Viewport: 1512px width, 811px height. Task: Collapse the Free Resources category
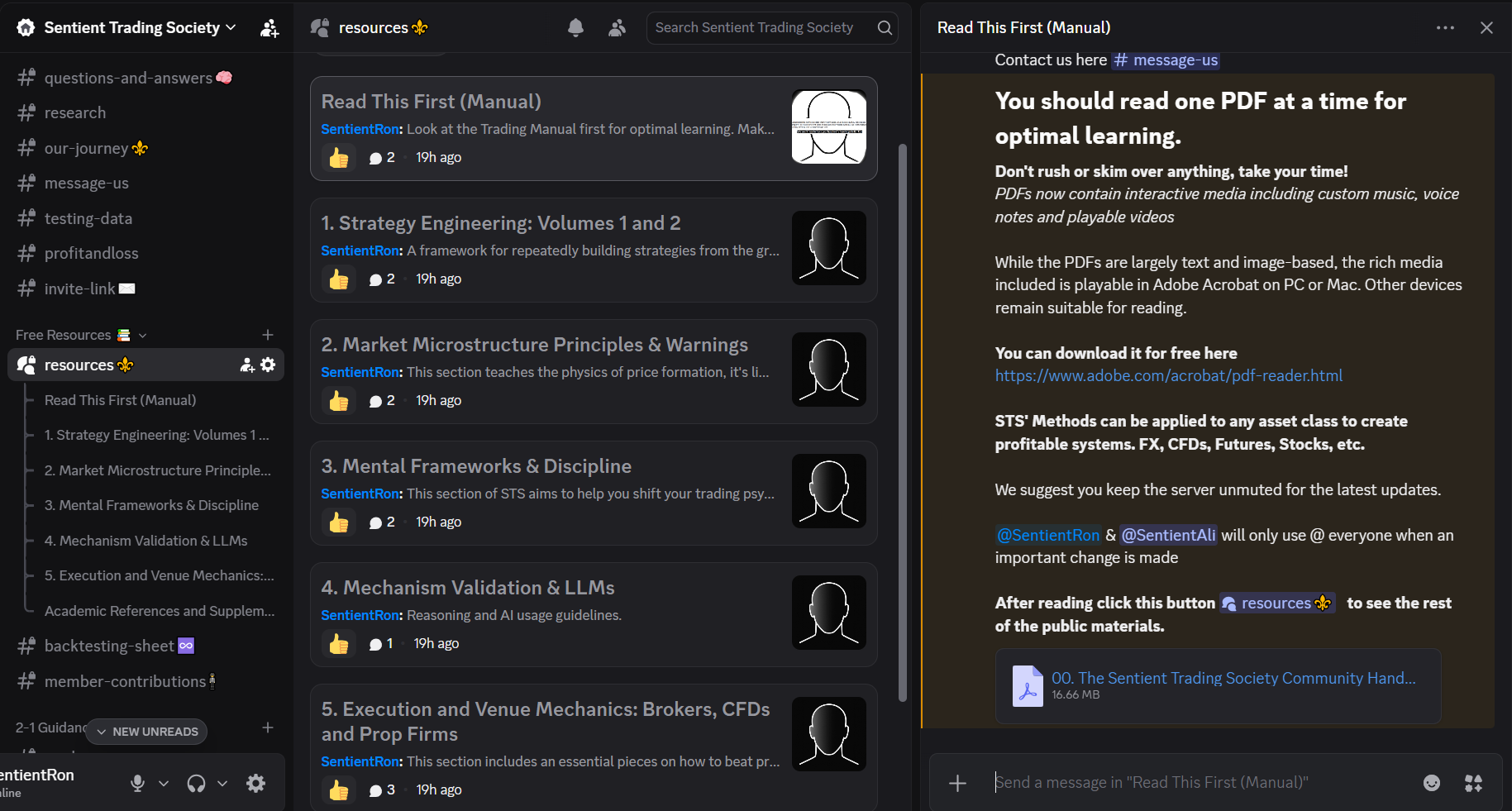point(143,335)
